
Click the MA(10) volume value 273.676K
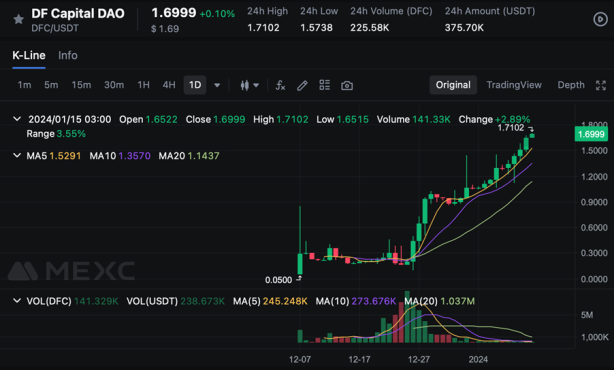point(374,301)
